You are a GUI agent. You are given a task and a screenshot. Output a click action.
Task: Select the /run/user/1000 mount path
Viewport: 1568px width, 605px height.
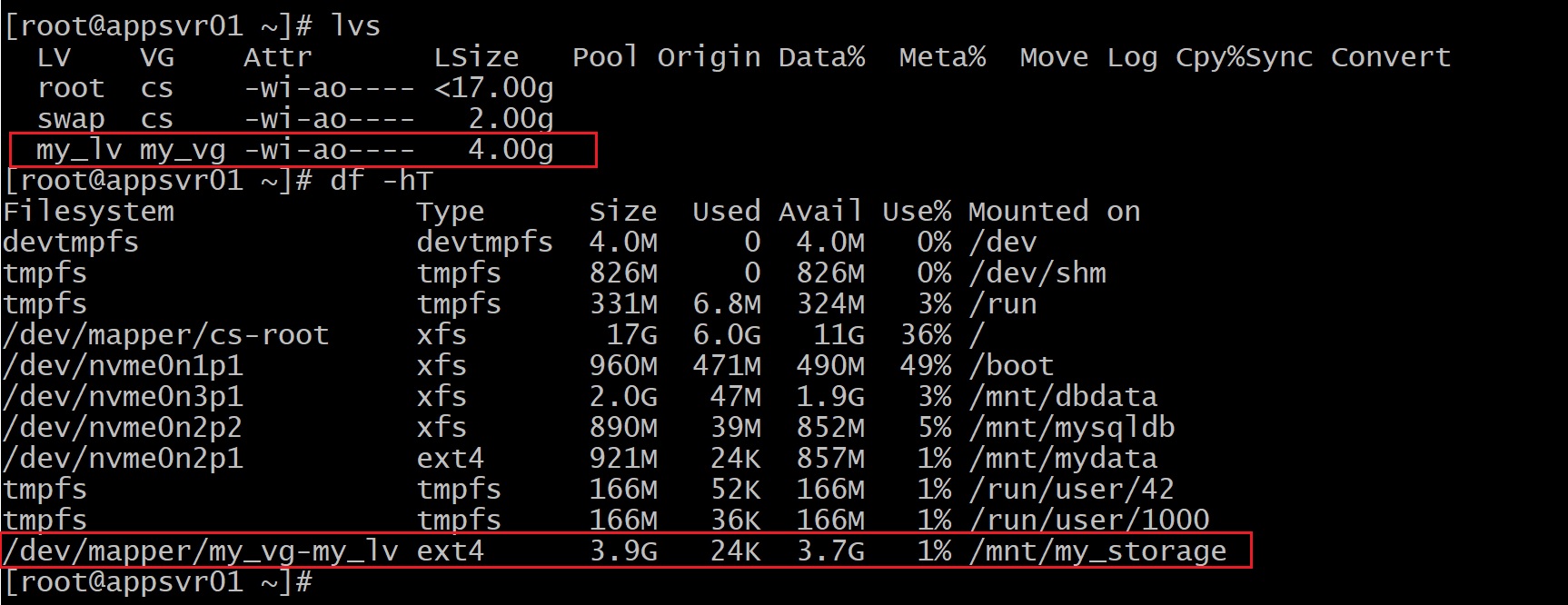[x=1089, y=520]
